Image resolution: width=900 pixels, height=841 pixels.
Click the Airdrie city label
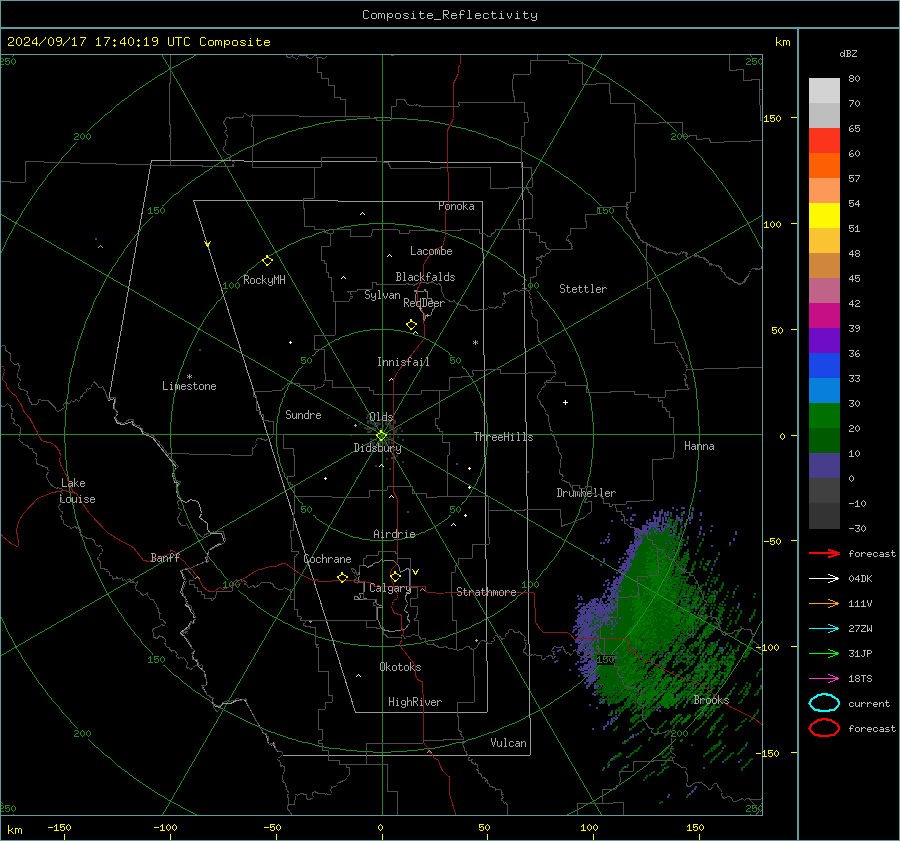tap(394, 534)
